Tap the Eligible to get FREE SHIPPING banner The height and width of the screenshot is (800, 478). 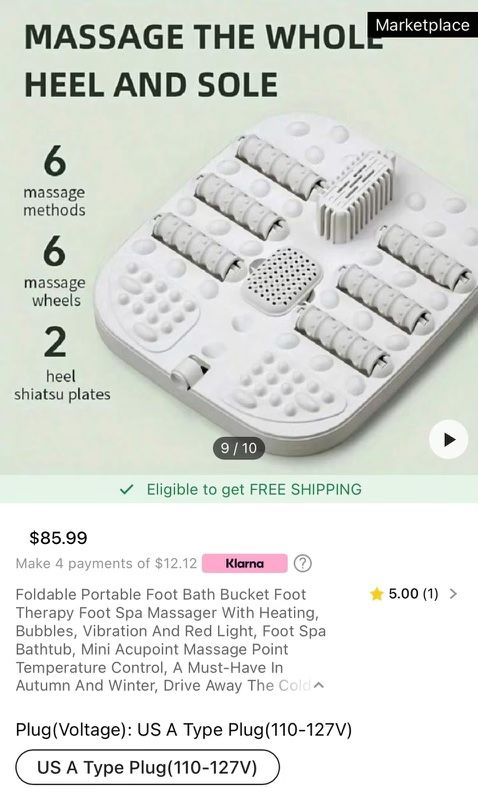pyautogui.click(x=239, y=489)
